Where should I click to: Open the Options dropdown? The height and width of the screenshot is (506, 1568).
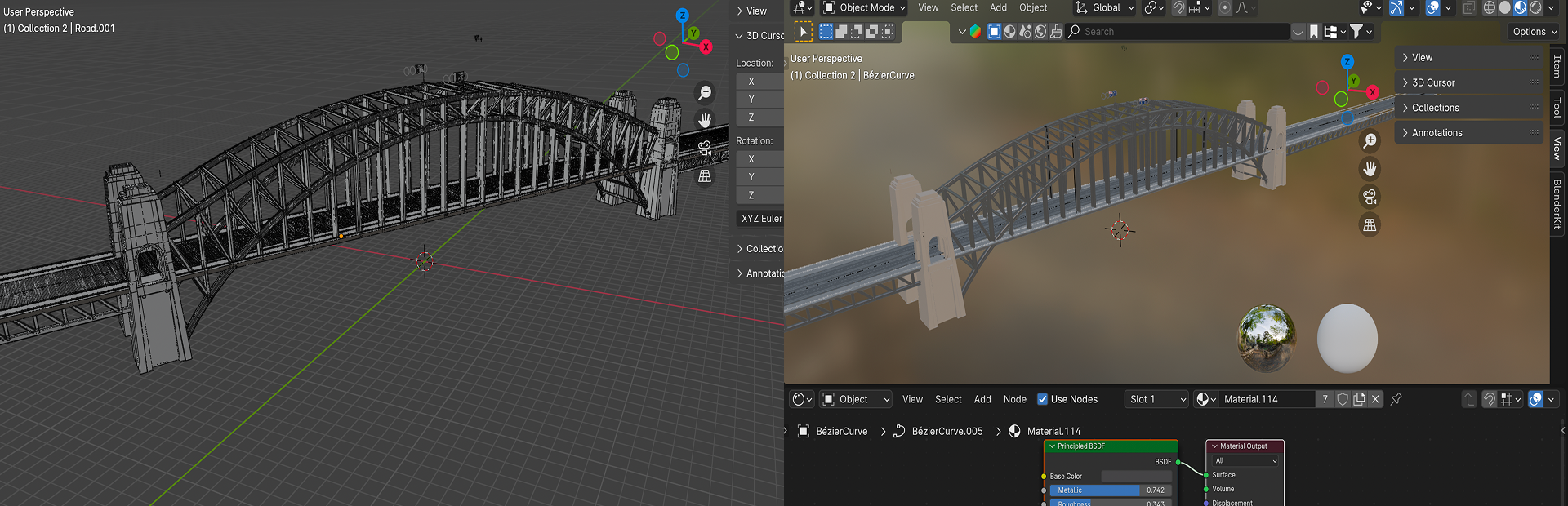point(1535,32)
